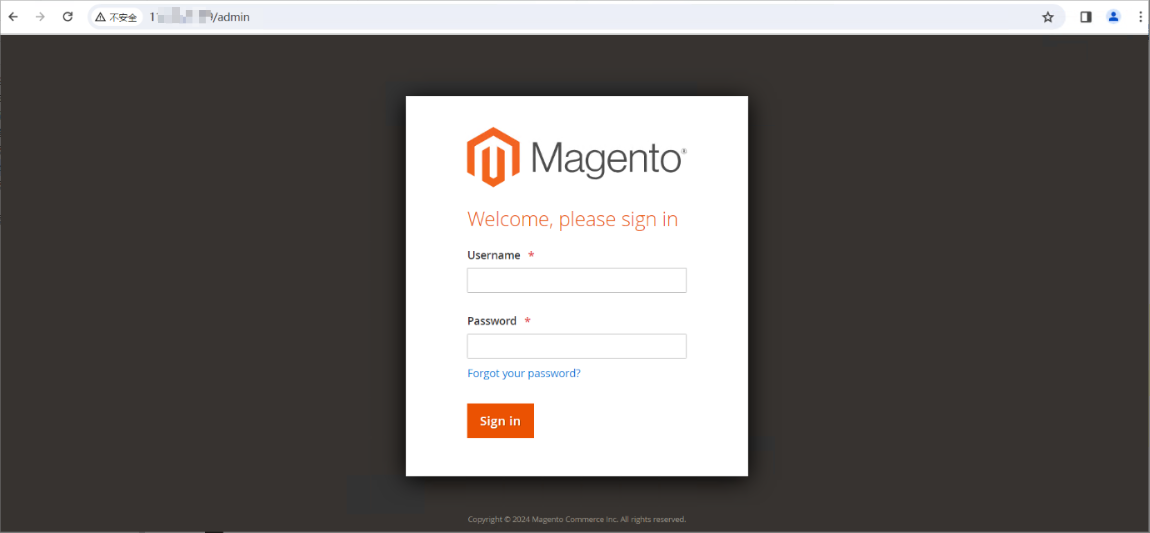Go back with the browser back arrow
Screen dimensions: 1150x533
click(x=13, y=17)
